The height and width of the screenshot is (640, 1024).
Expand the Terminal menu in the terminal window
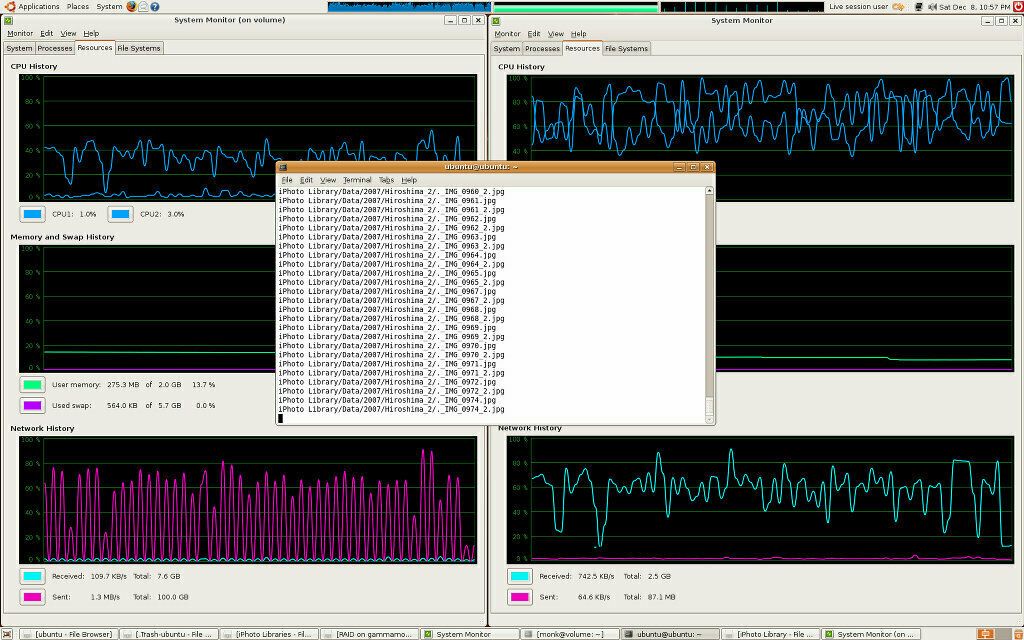[357, 180]
